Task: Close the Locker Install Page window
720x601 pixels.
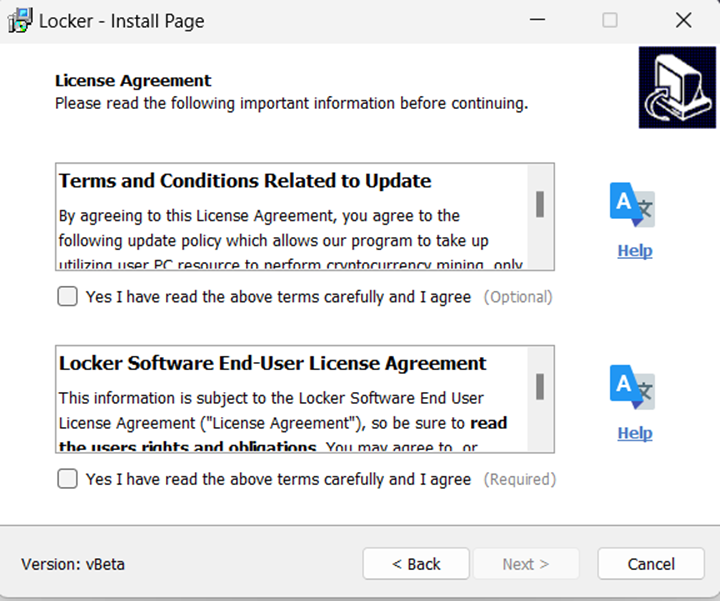Action: (x=683, y=20)
